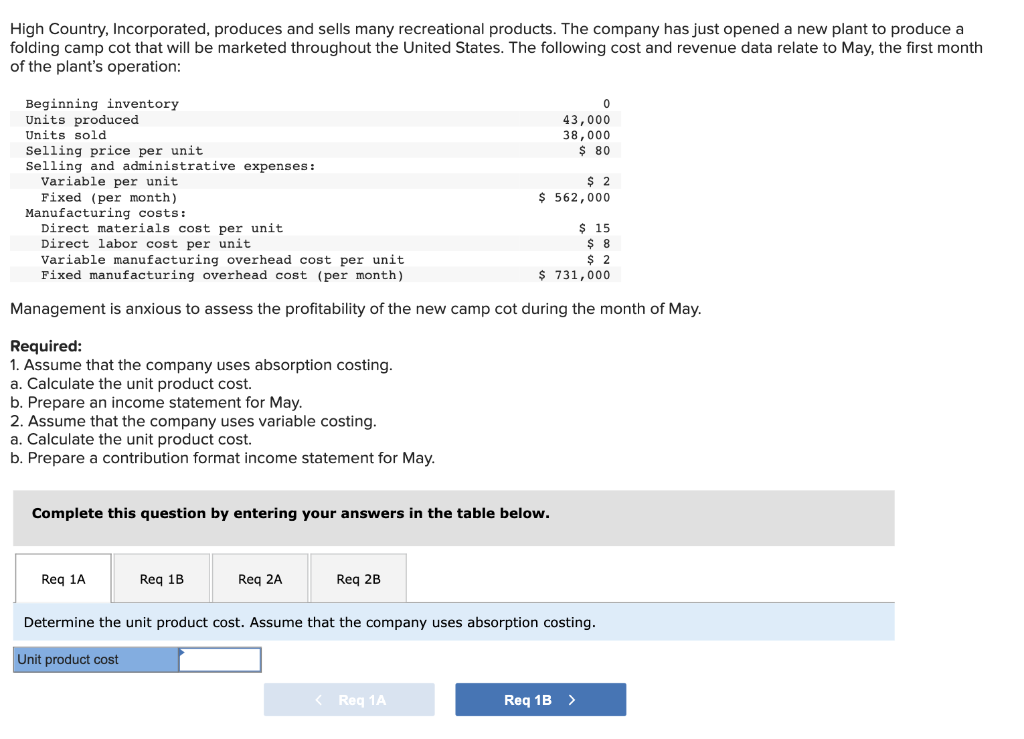The height and width of the screenshot is (739, 1024).
Task: Select the Unit product cost label cell
Action: coord(96,659)
